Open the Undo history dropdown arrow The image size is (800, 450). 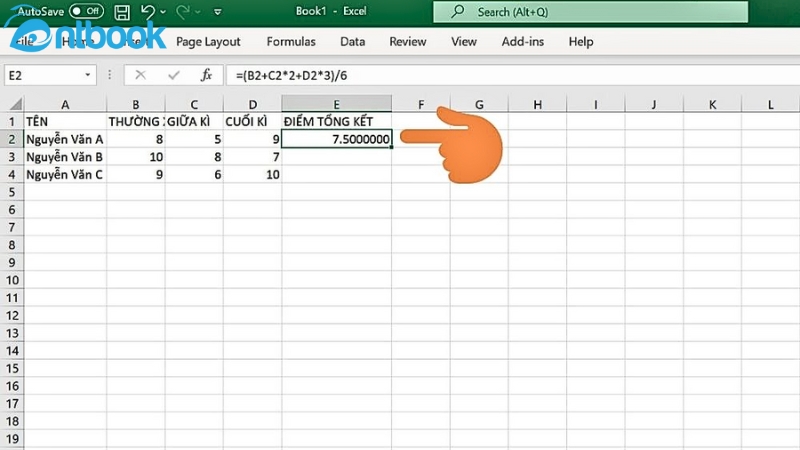pos(163,12)
